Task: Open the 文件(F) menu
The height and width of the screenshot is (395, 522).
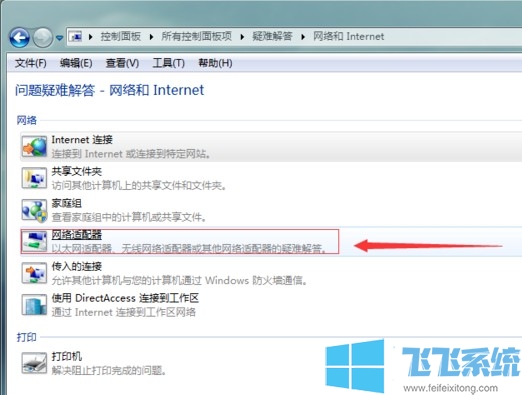Action: tap(31, 63)
